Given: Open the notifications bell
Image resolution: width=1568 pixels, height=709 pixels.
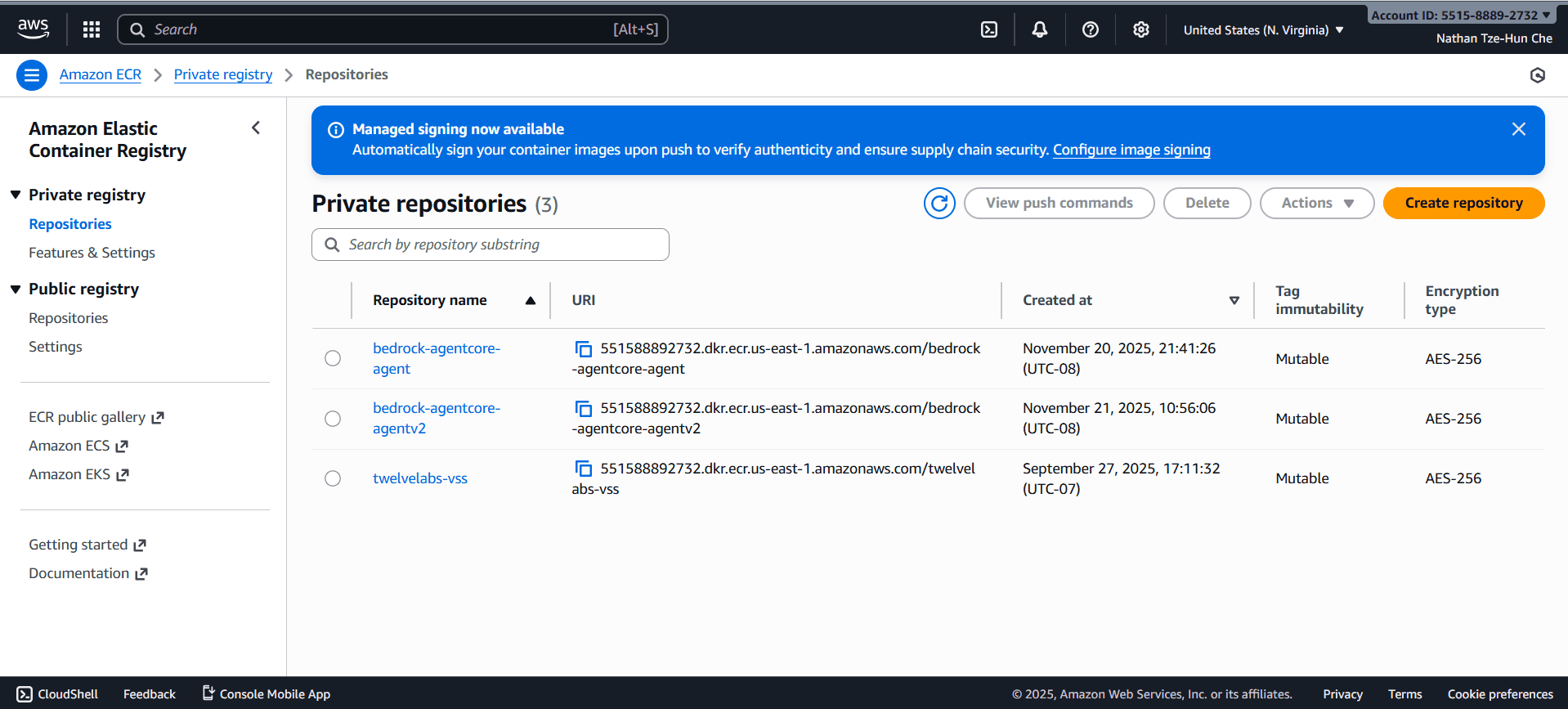Looking at the screenshot, I should 1040,29.
